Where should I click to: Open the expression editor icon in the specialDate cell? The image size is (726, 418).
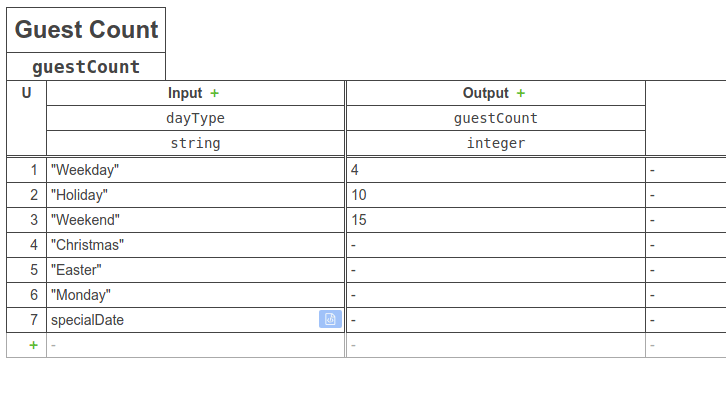pos(330,319)
